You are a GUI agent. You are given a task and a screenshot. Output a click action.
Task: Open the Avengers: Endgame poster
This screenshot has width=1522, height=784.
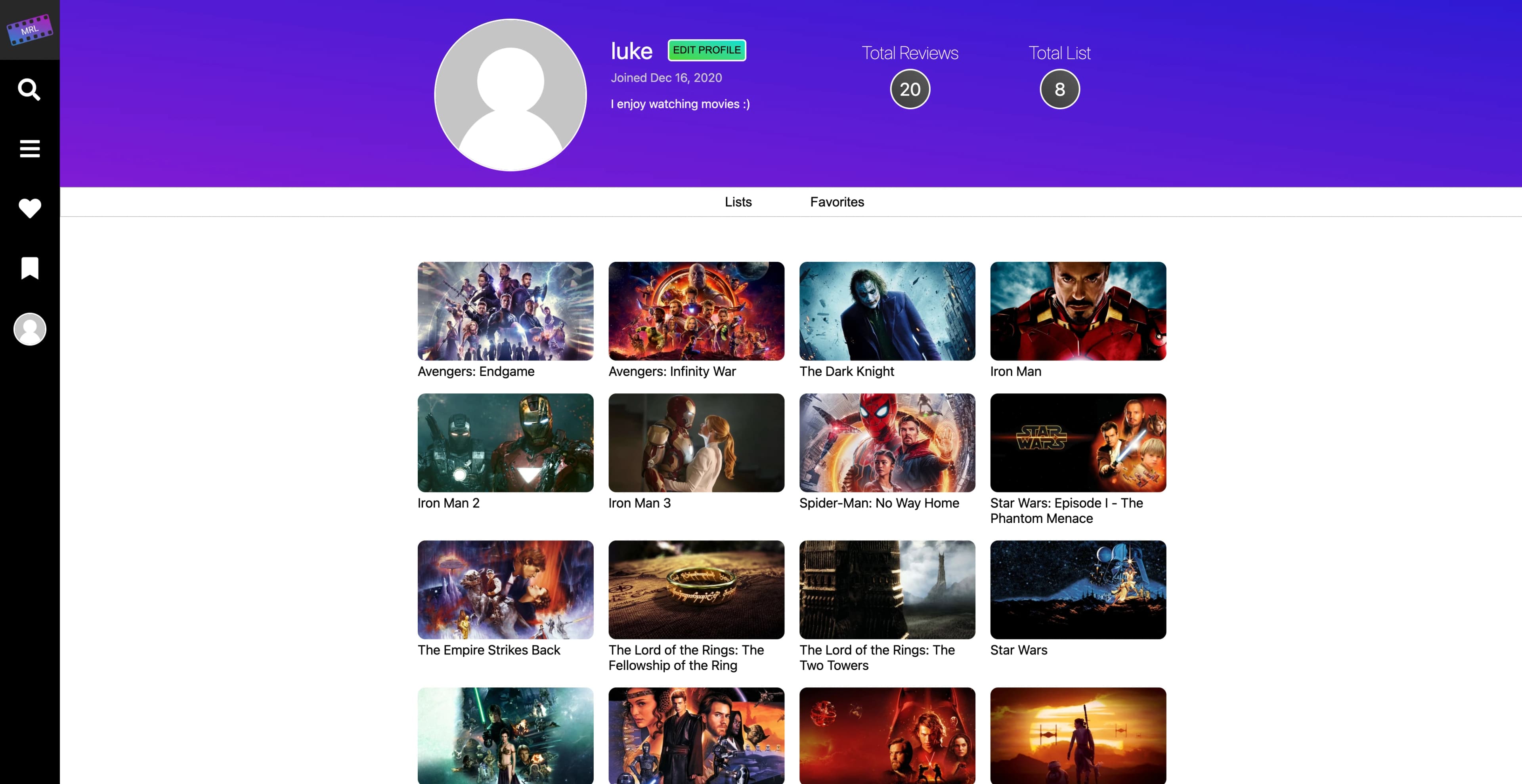(505, 311)
